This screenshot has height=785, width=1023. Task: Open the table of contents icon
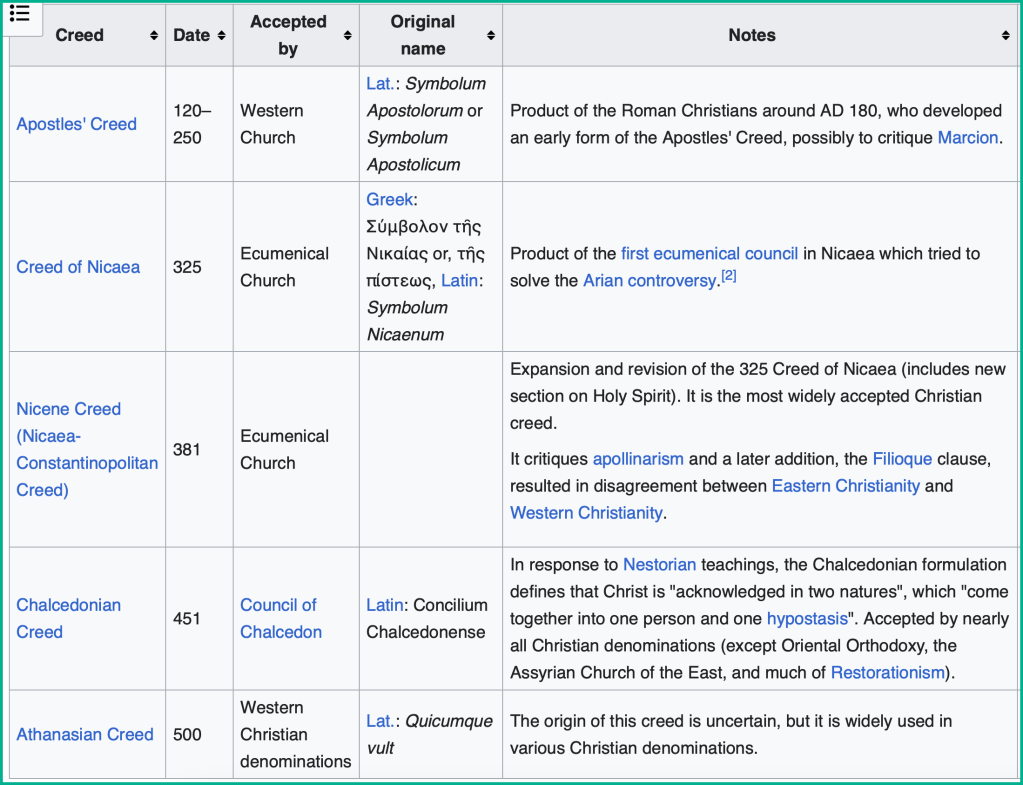[20, 14]
